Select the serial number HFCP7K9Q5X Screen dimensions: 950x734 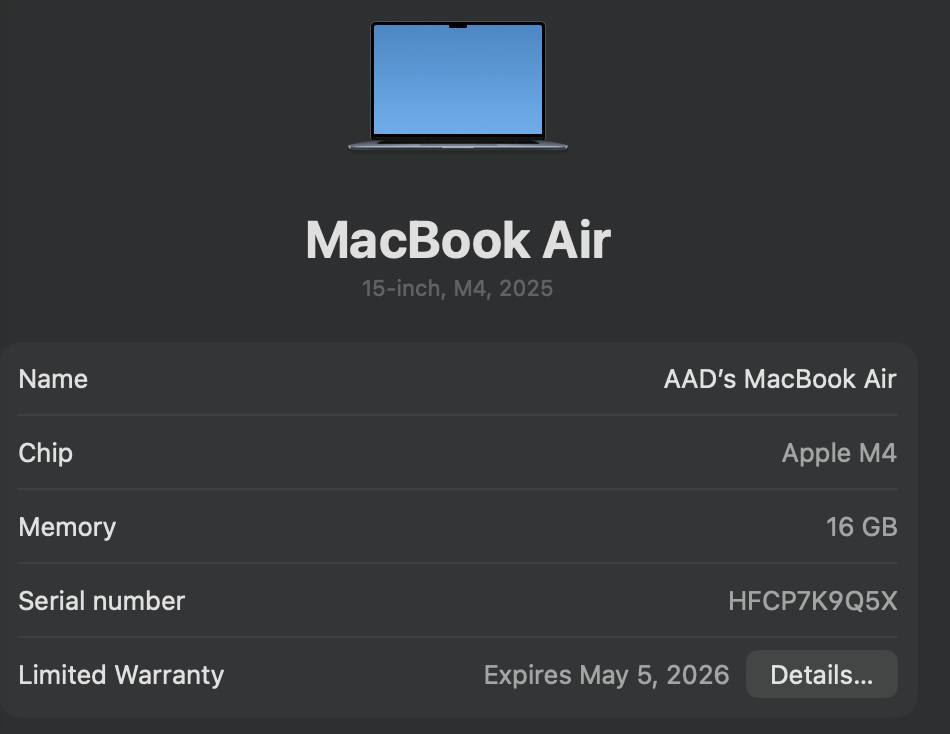tap(812, 601)
